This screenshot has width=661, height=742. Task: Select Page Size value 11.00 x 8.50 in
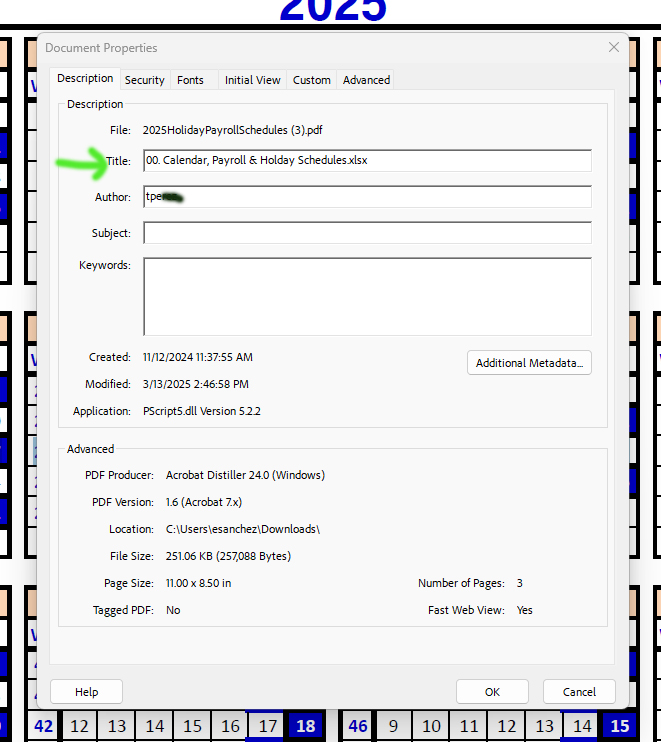[x=198, y=583]
